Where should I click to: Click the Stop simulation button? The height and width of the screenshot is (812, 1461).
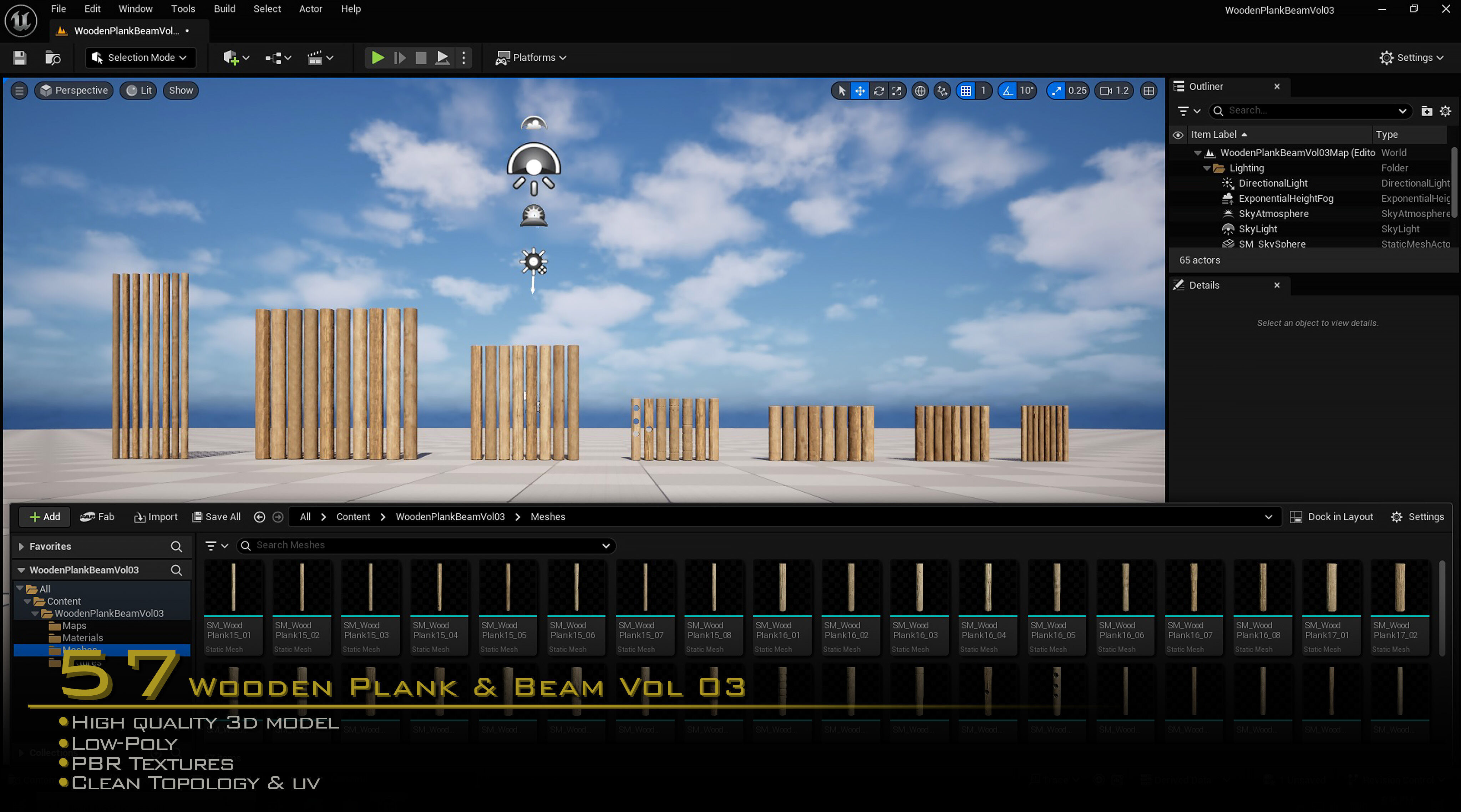click(421, 57)
